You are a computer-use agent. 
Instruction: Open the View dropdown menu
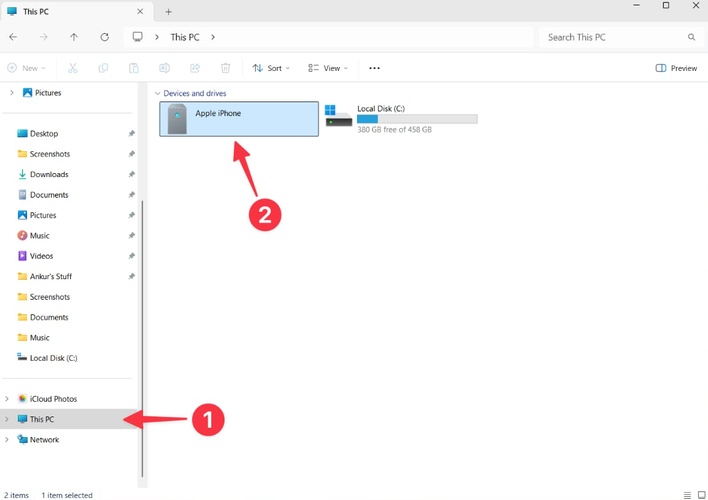pos(328,68)
